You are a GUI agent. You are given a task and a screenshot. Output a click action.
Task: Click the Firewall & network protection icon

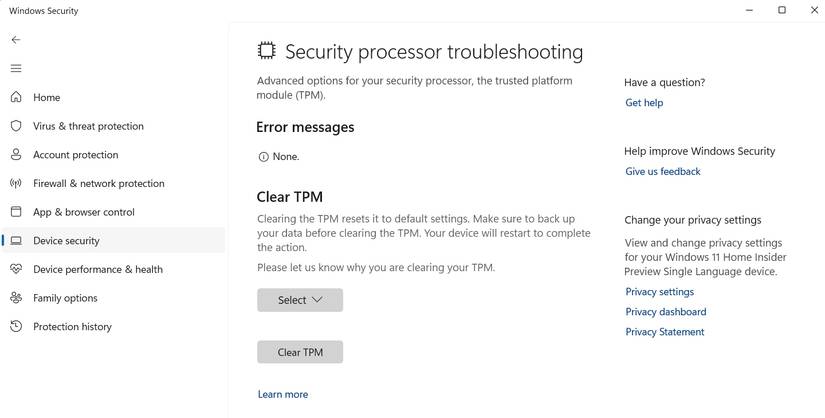[15, 184]
